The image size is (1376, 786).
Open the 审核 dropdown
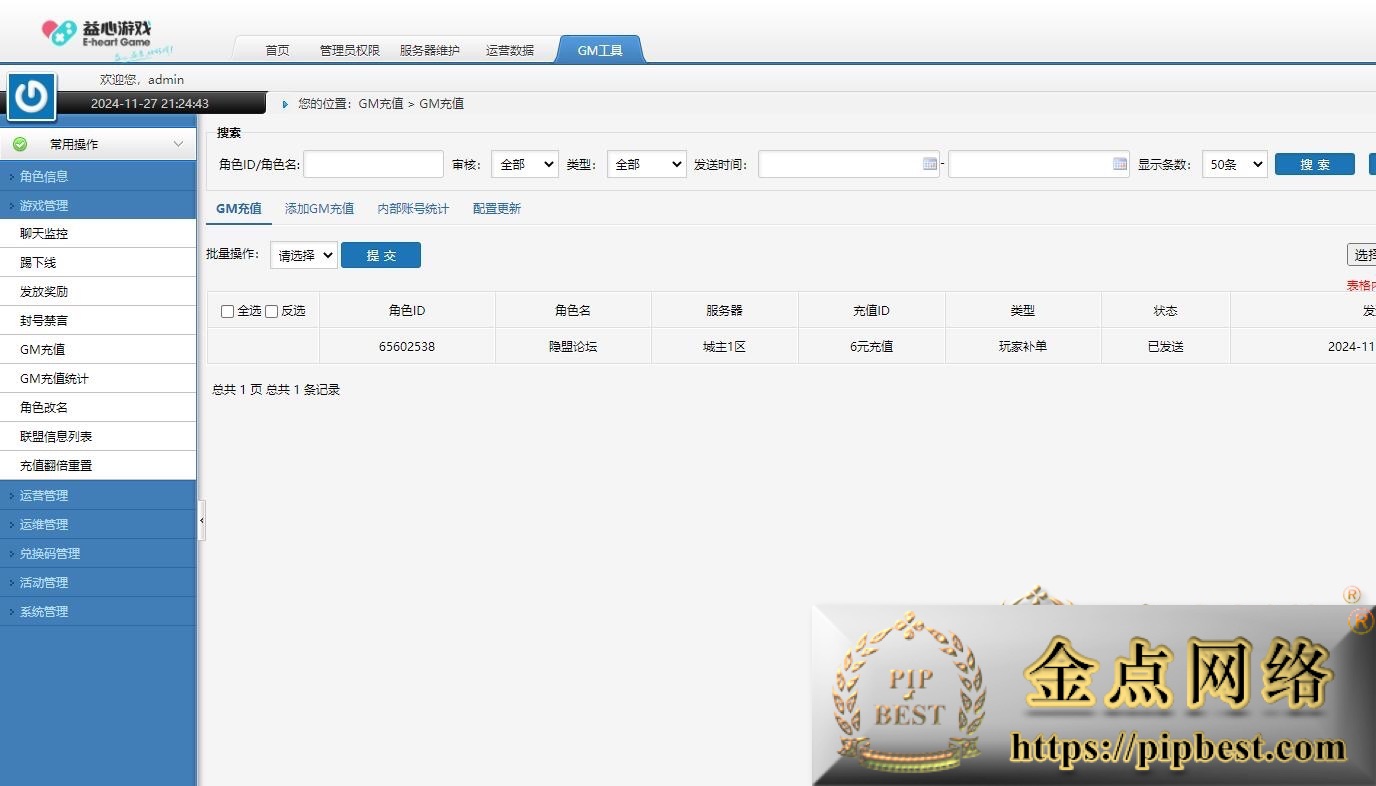click(524, 164)
